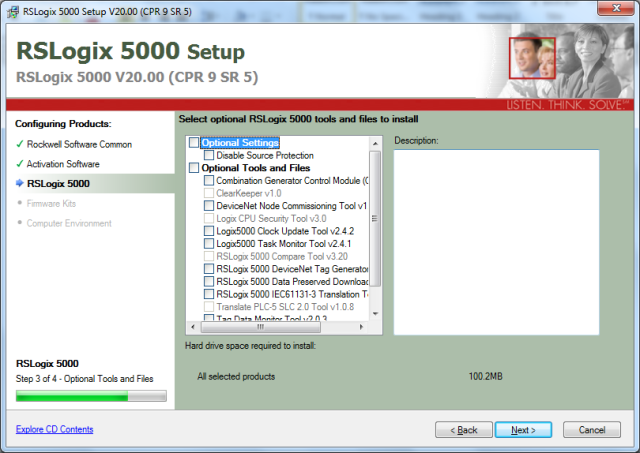Click the Computer Environment step text
The image size is (640, 453).
69,223
